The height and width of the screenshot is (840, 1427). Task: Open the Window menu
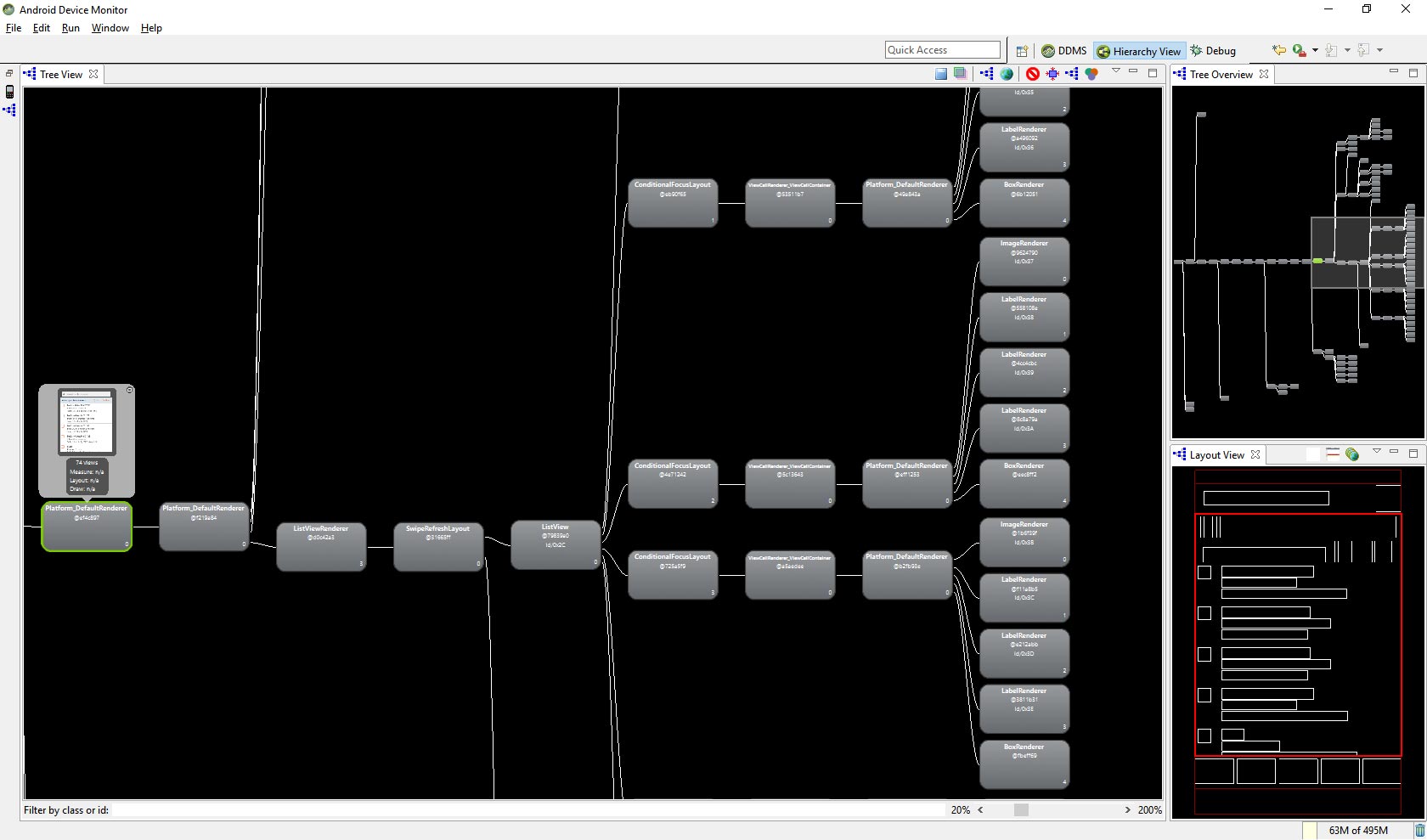pos(110,28)
